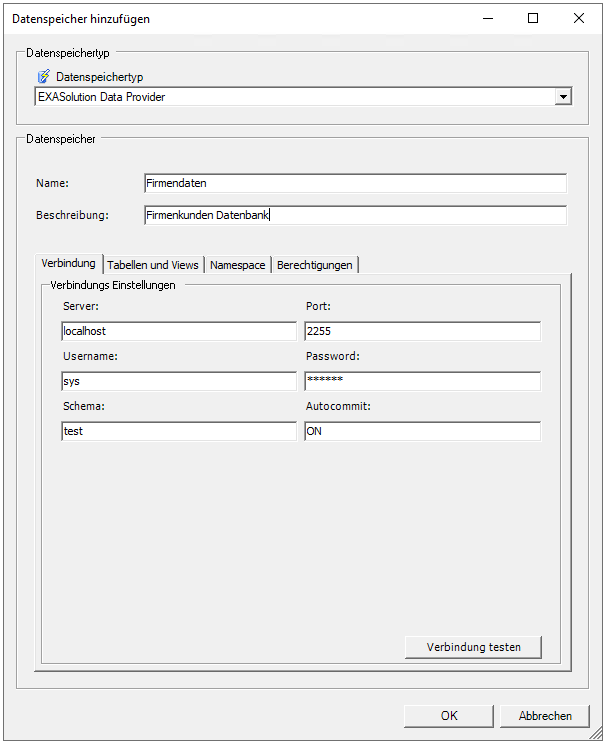Open the Tabellen und Views tab
Viewport: 607px width, 745px height.
coord(153,265)
